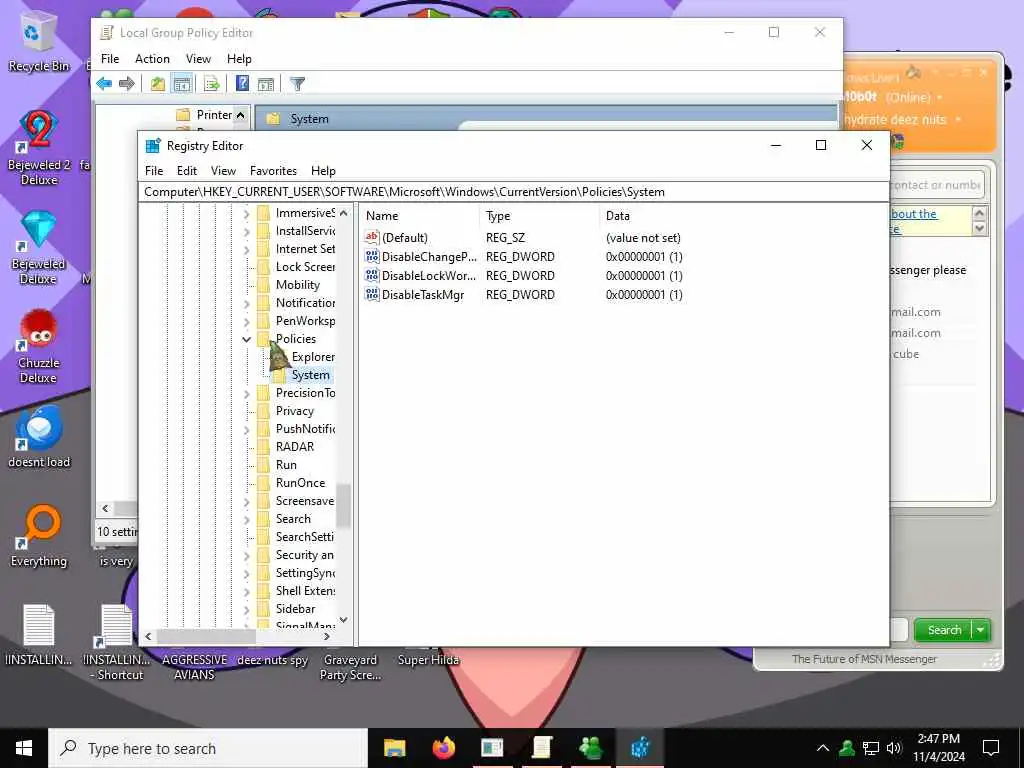Viewport: 1024px width, 768px height.
Task: Collapse the Policies registry key
Action: pyautogui.click(x=246, y=339)
